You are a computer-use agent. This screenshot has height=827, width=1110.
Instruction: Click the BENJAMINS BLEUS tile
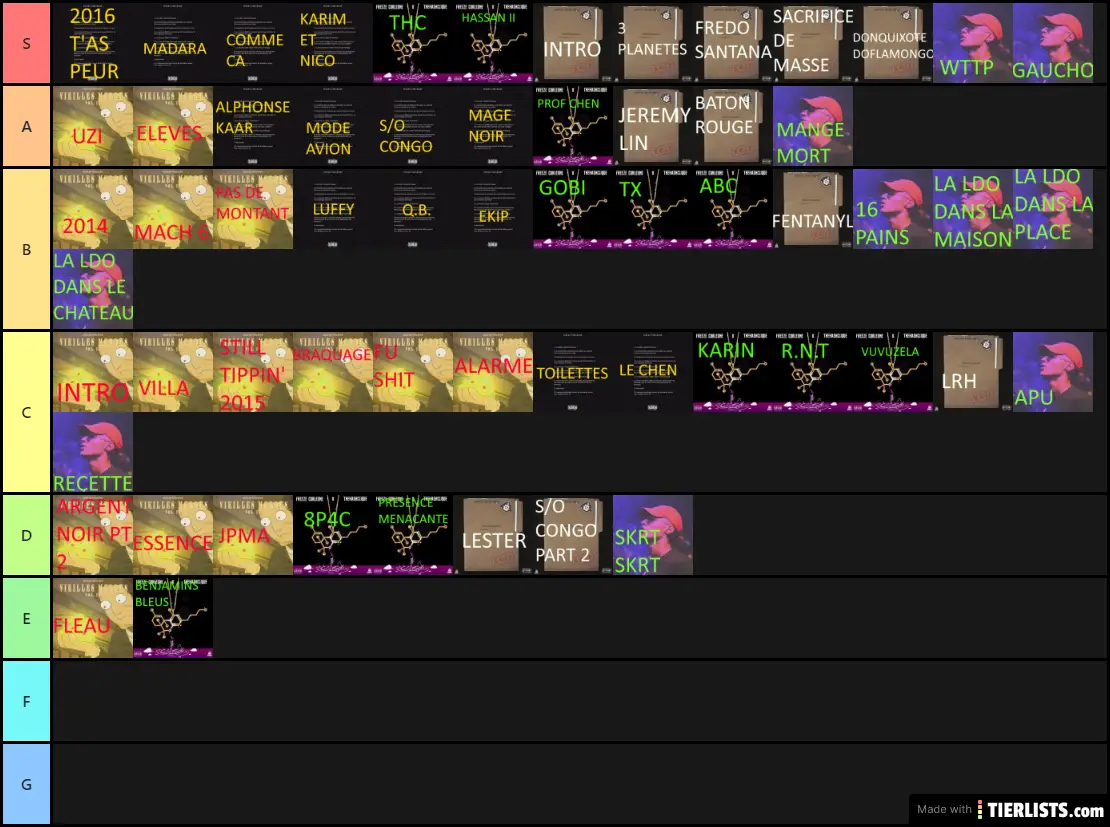coord(173,618)
